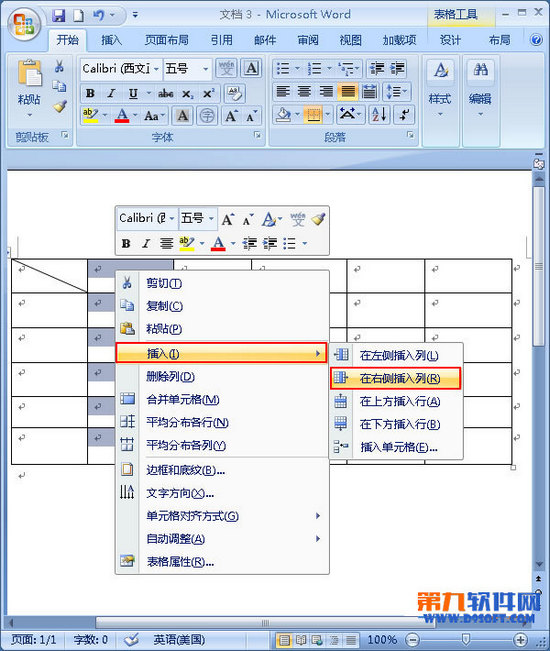Toggle Bold in the ribbon font group

coord(90,94)
